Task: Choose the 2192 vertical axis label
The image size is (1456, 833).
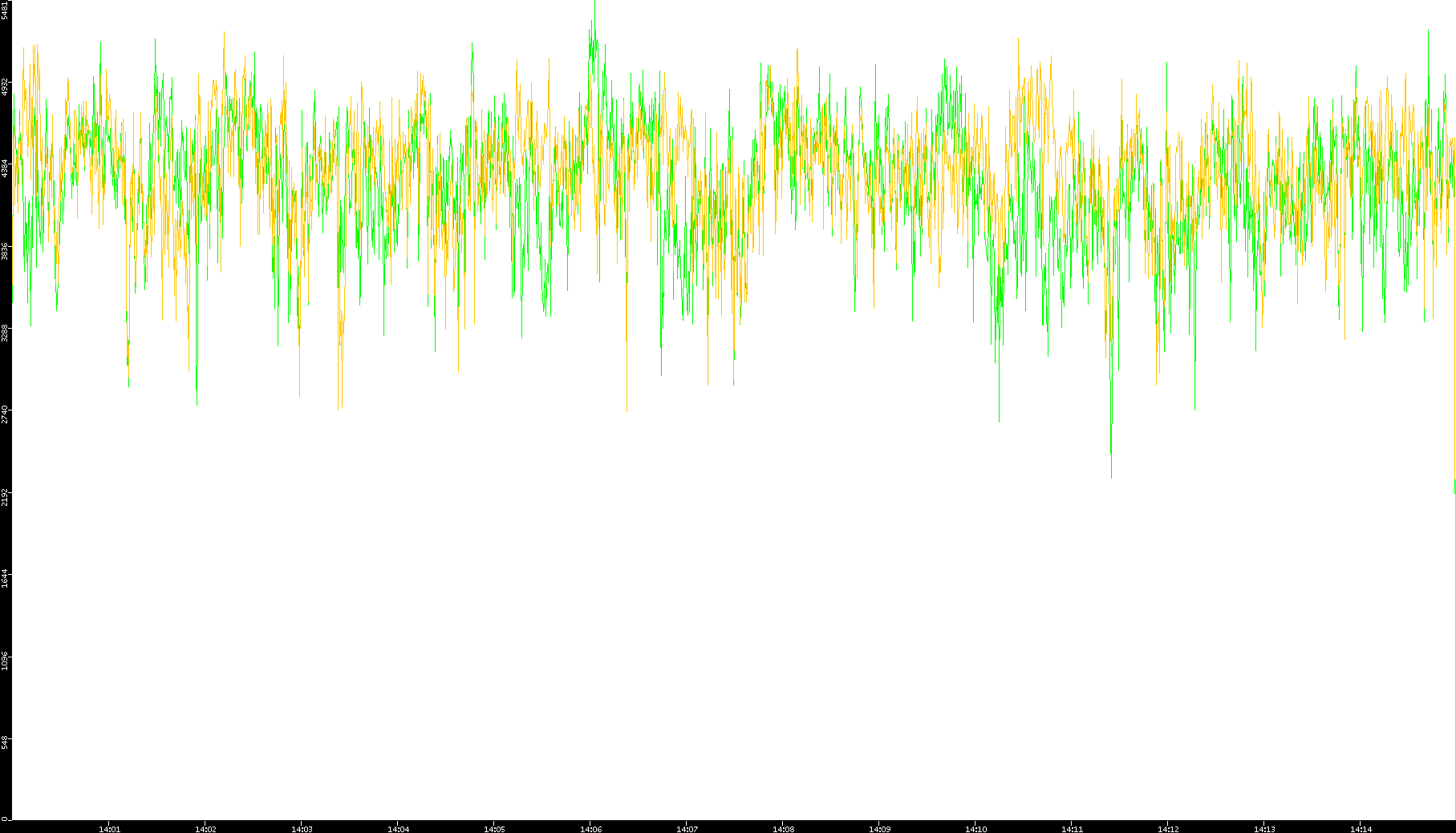Action: click(6, 497)
